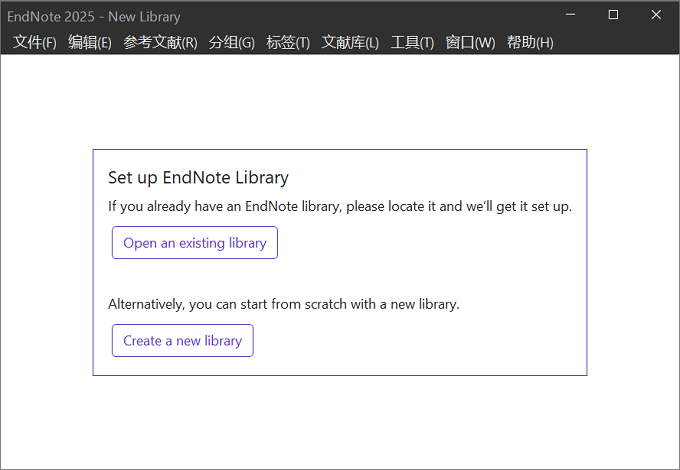The width and height of the screenshot is (680, 470).
Task: Close the EndNote 2025 window
Action: pos(656,15)
